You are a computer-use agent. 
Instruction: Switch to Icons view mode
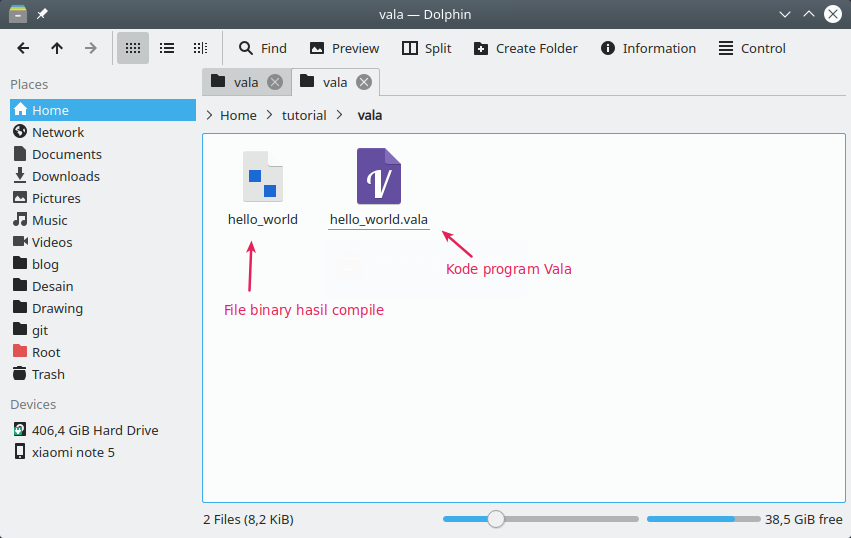132,48
